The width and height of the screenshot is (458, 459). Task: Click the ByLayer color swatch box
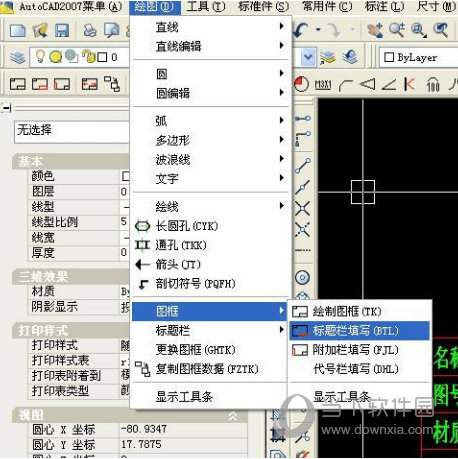(389, 57)
